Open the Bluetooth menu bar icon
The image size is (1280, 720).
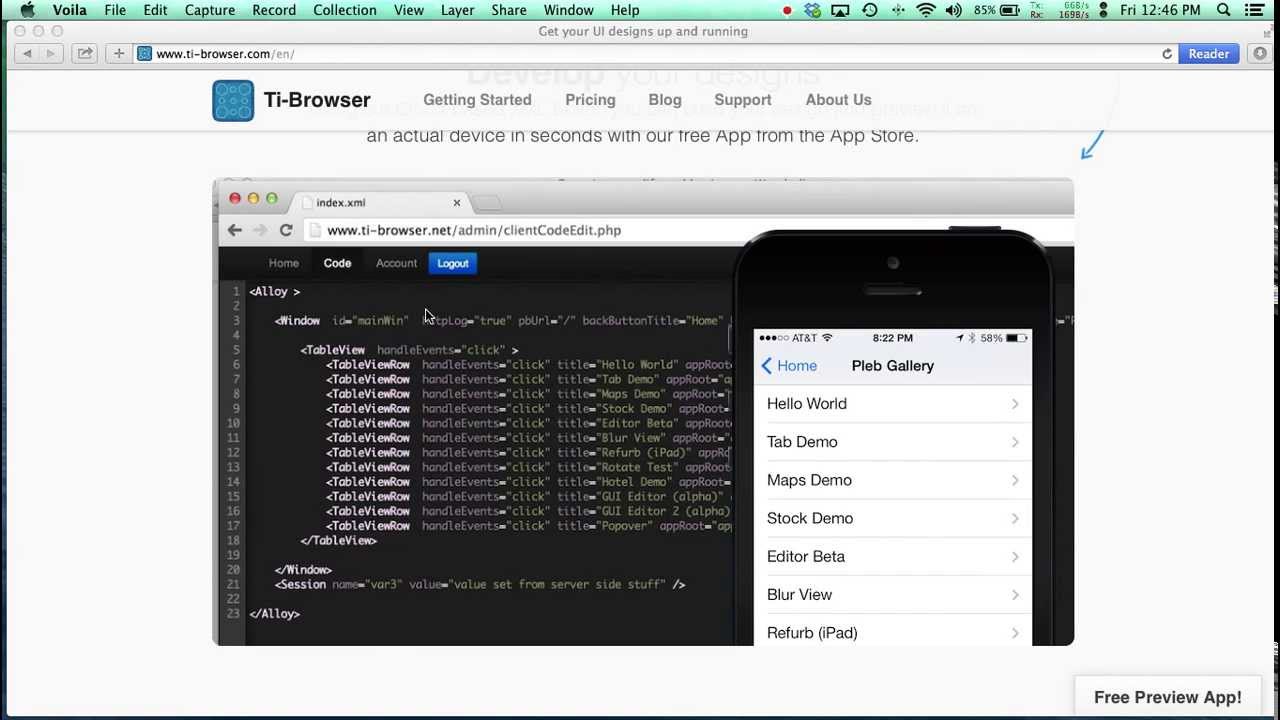pyautogui.click(x=898, y=10)
